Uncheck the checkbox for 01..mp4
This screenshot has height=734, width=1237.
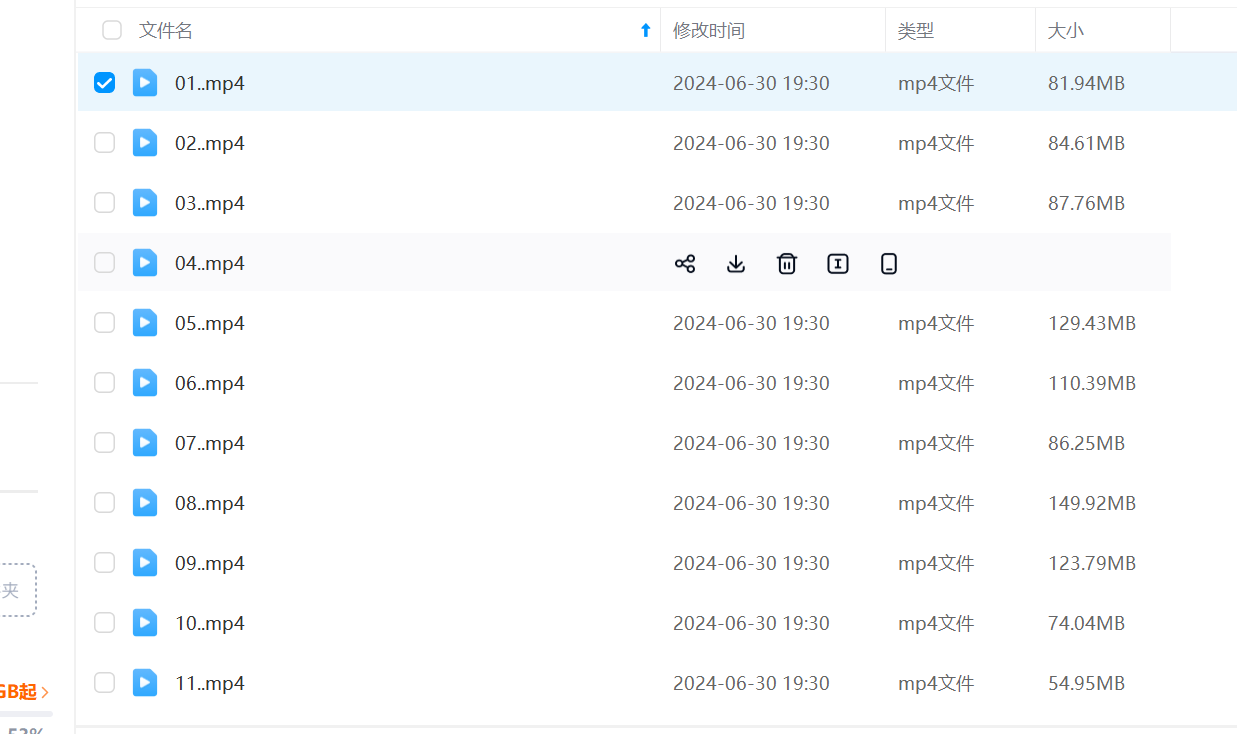105,83
